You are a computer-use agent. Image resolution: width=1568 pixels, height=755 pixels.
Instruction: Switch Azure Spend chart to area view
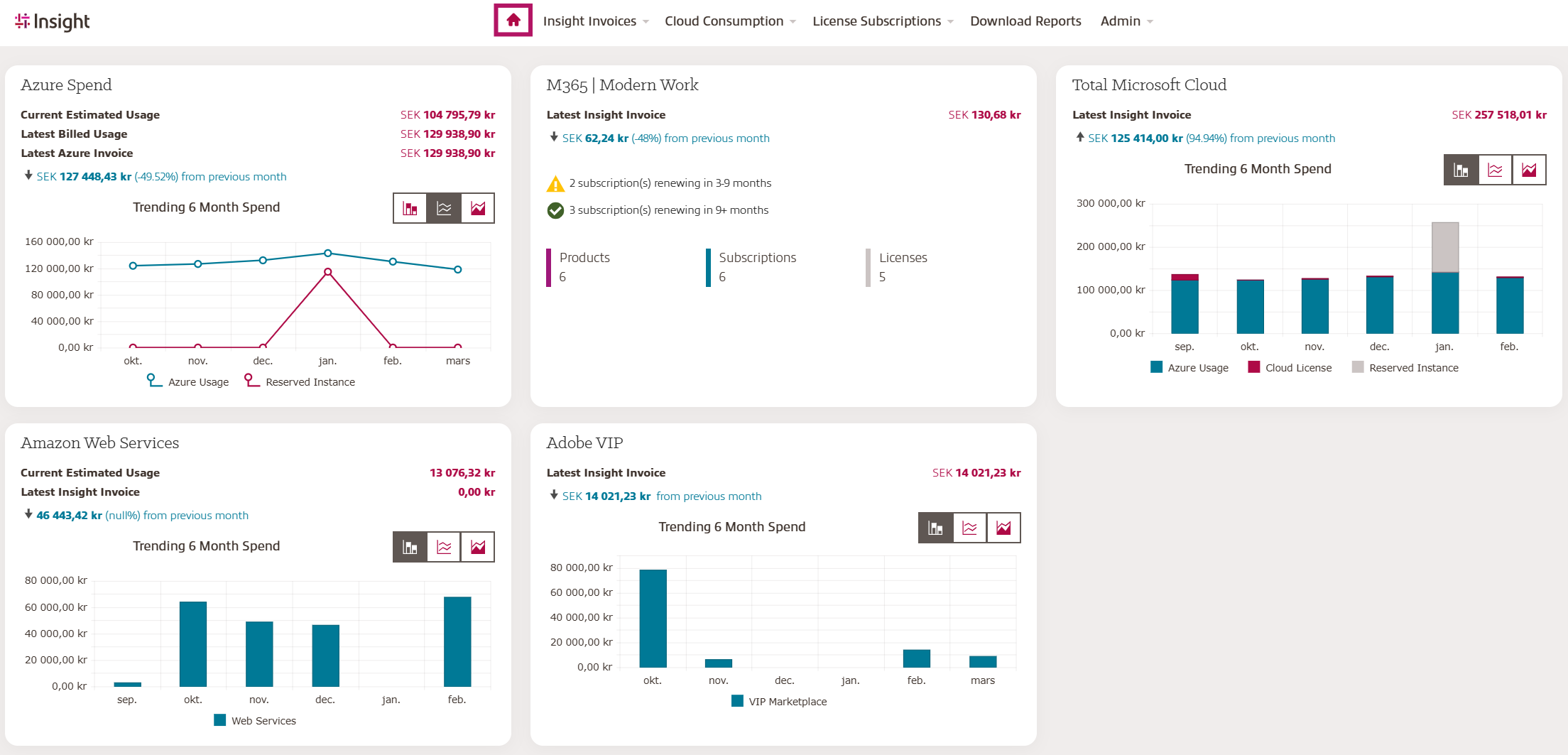[478, 208]
